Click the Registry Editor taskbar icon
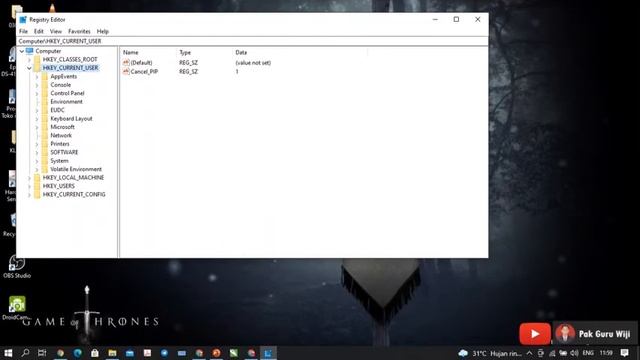 pyautogui.click(x=268, y=353)
